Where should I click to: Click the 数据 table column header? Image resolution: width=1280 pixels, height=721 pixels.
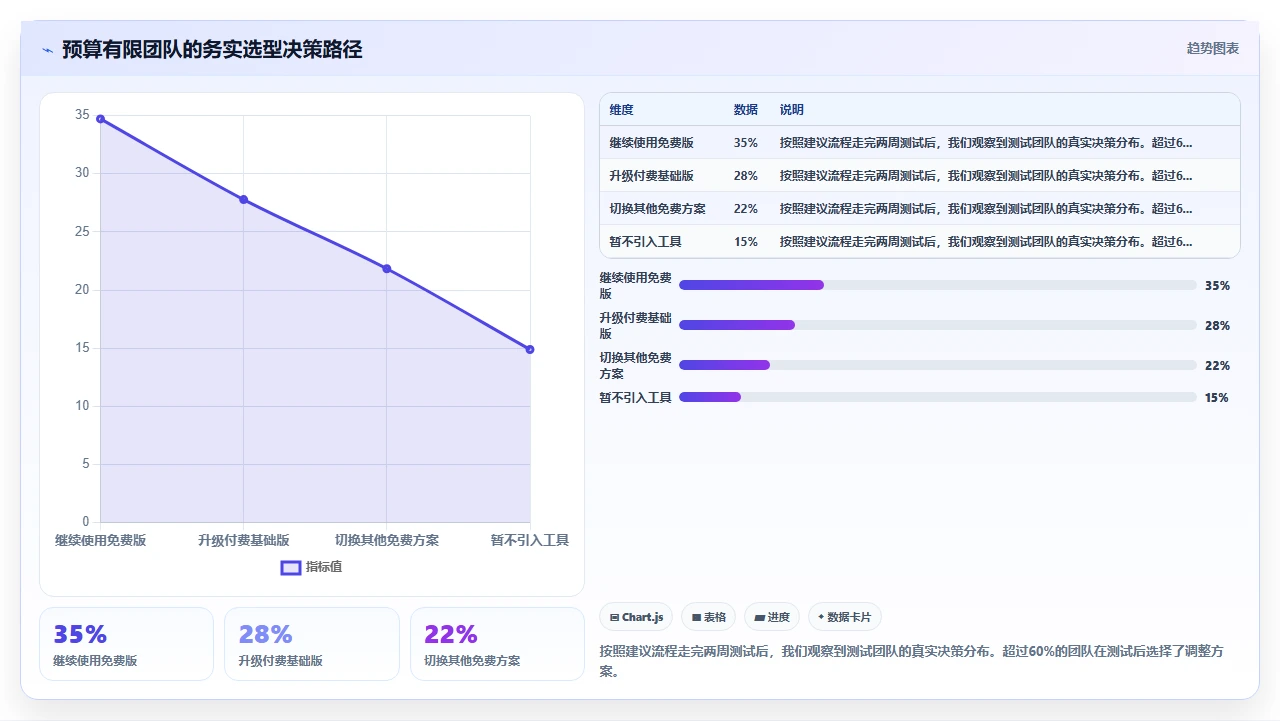point(745,110)
